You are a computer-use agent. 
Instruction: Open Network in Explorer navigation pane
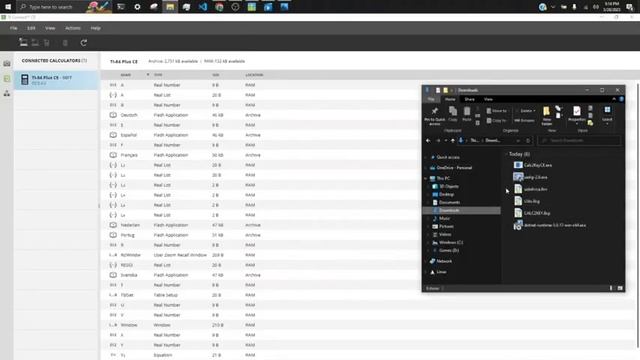click(444, 261)
